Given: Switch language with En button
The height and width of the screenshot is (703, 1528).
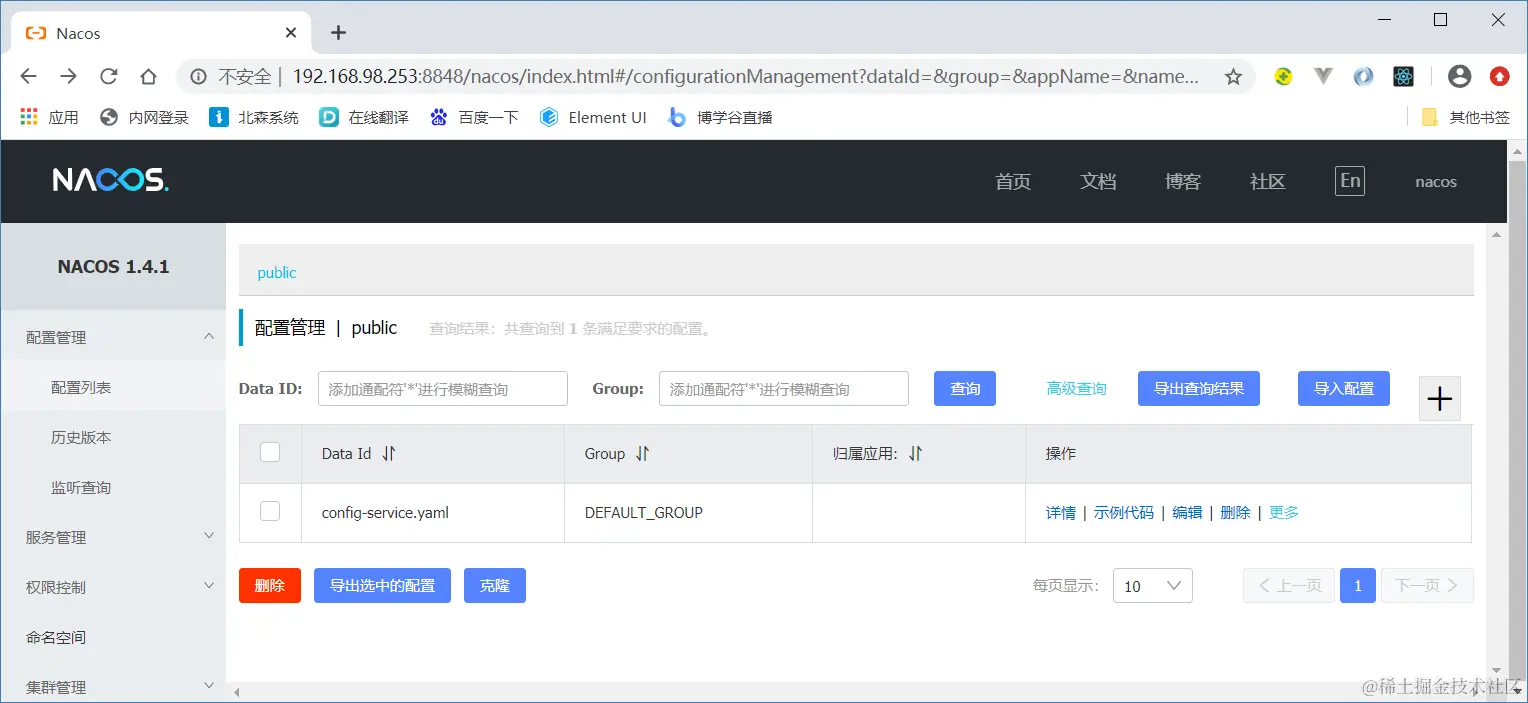Looking at the screenshot, I should [x=1350, y=181].
